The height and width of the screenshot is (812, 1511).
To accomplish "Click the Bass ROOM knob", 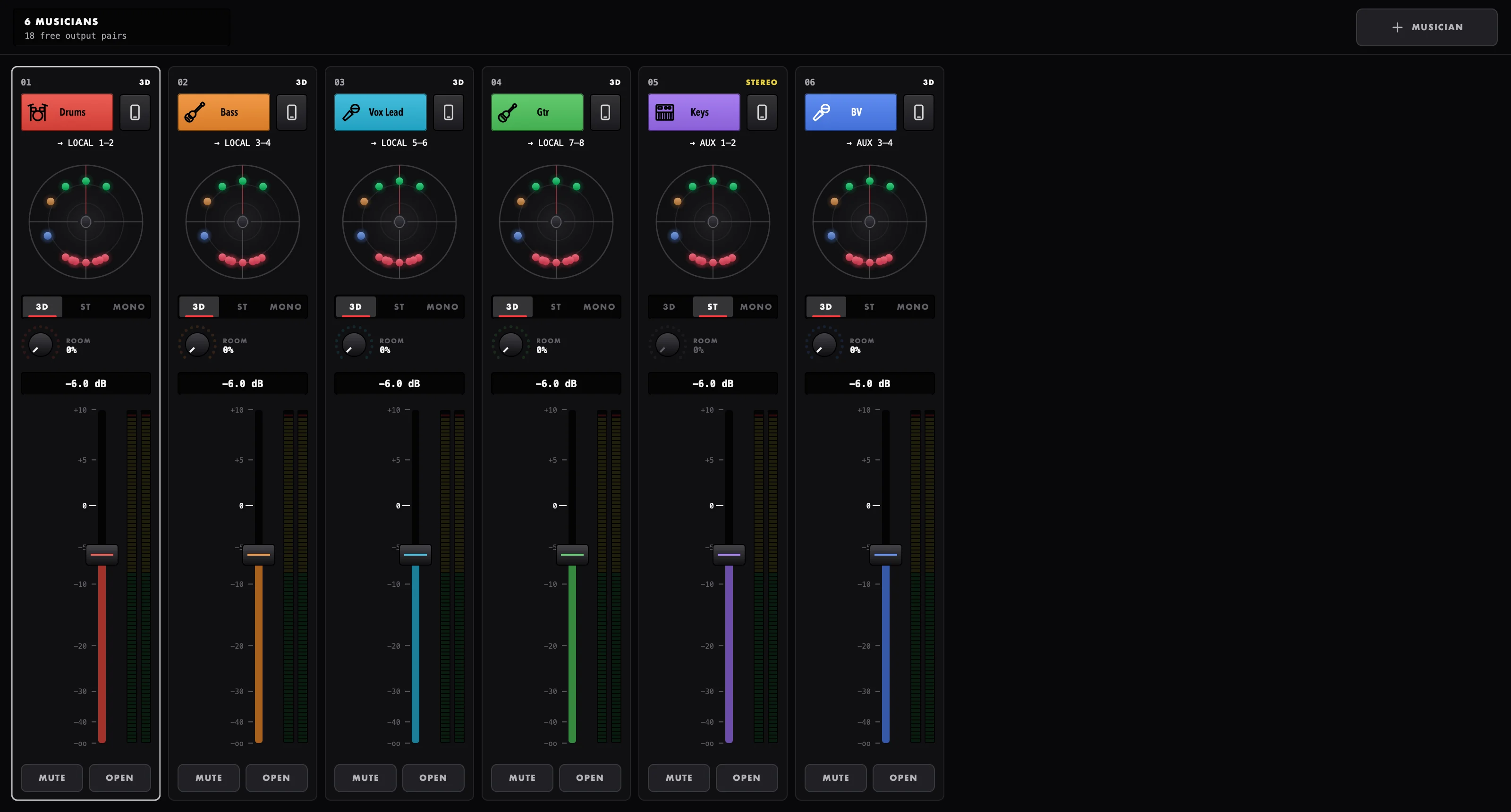I will pyautogui.click(x=197, y=345).
